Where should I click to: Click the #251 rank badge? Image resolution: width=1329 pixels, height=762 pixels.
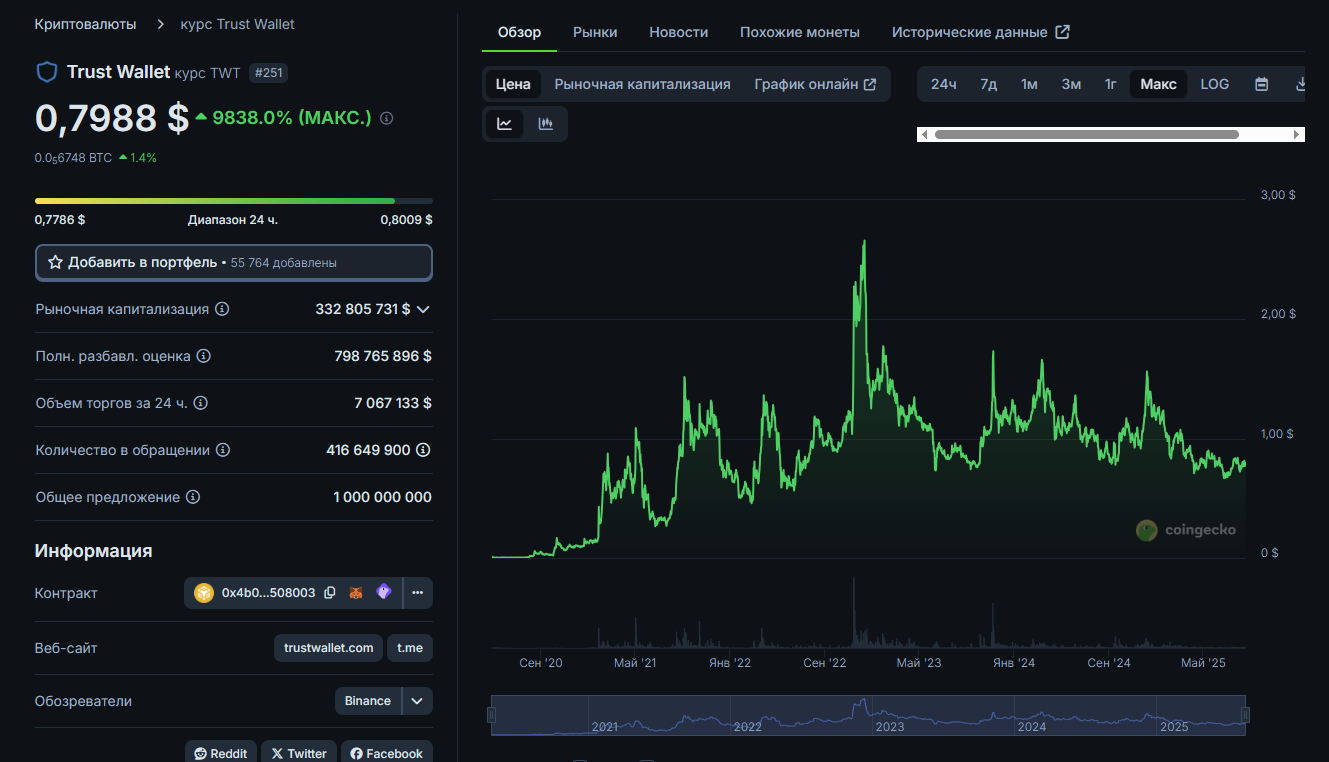(268, 72)
